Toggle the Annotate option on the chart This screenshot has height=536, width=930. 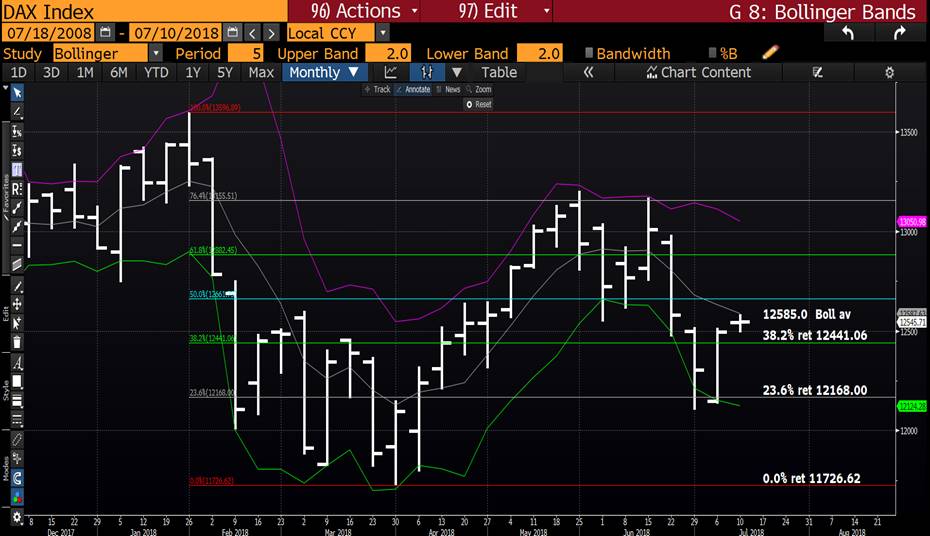point(413,90)
